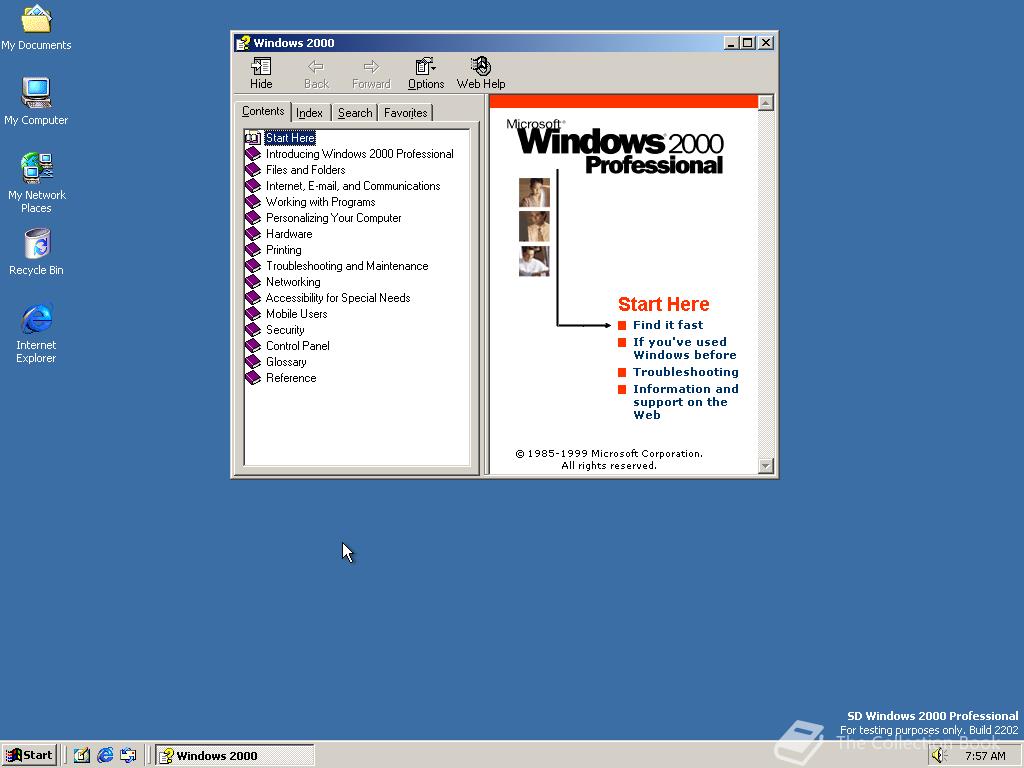This screenshot has width=1024, height=768.
Task: Select the Mobile Users topic label
Action: (x=296, y=314)
